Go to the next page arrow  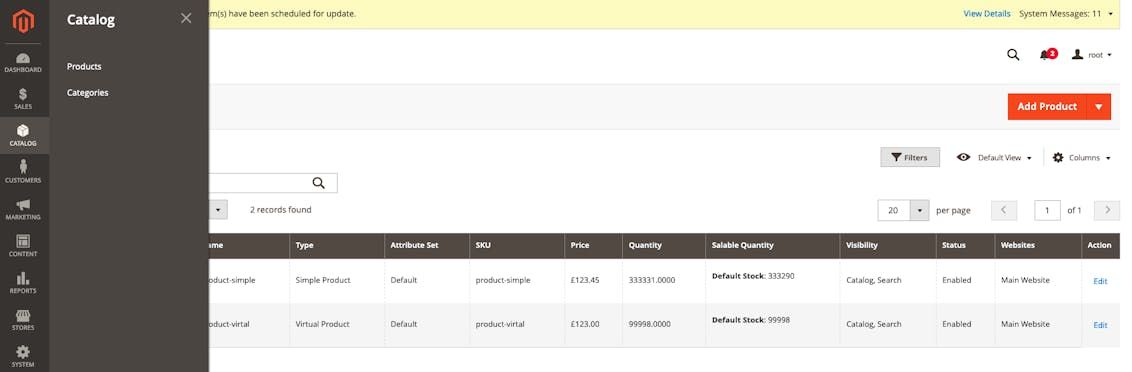[1107, 210]
